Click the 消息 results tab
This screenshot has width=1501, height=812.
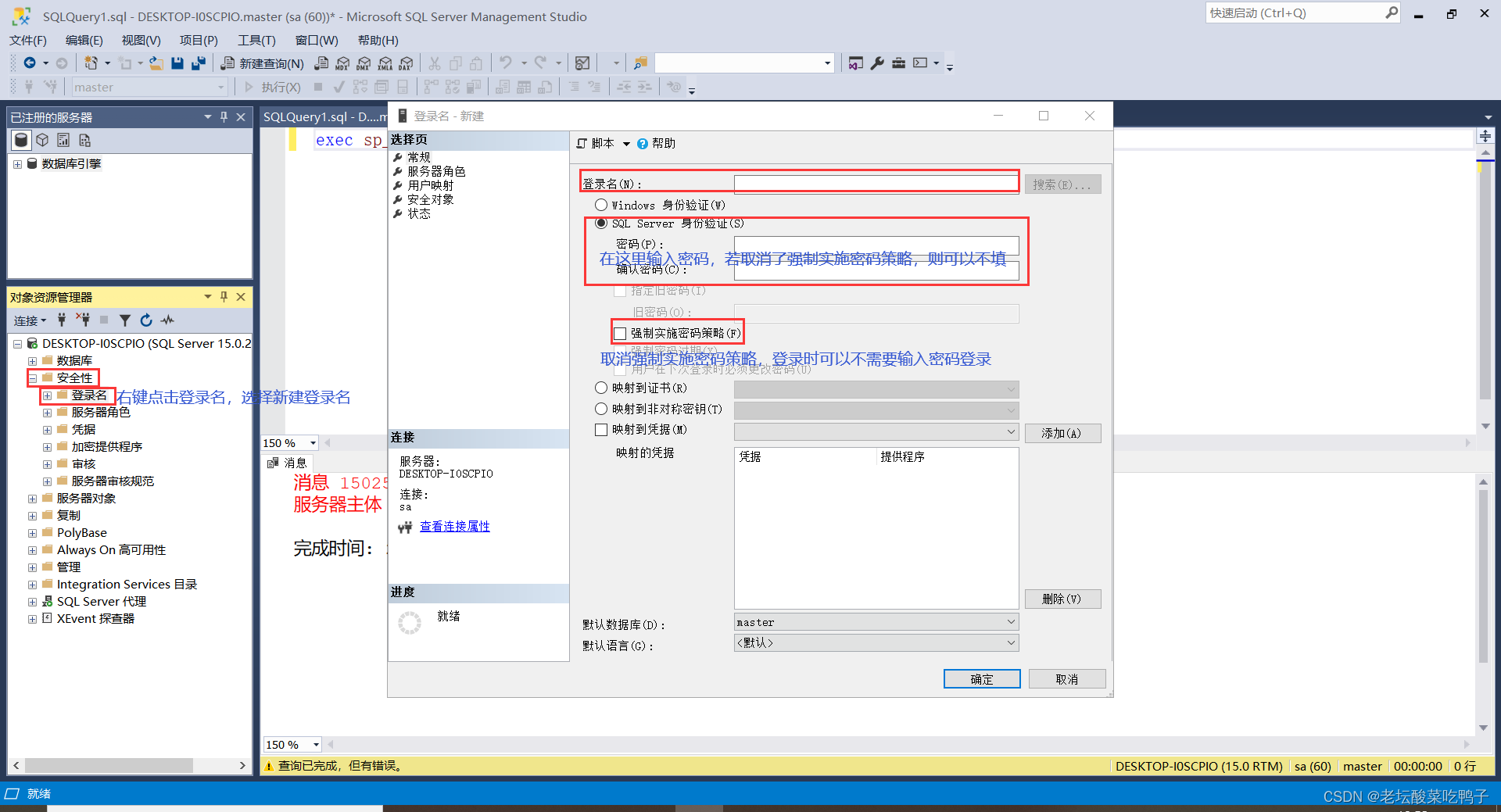pos(288,463)
